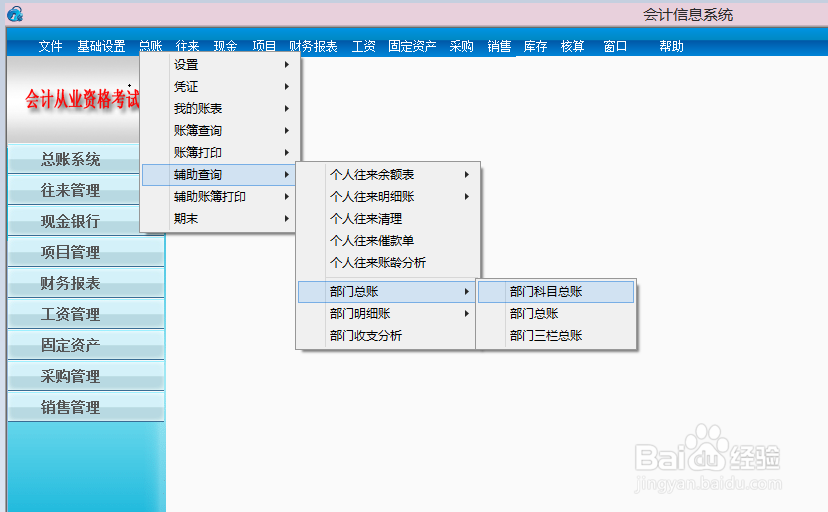Open the 基础设置 menu
The height and width of the screenshot is (512, 828).
coord(101,46)
